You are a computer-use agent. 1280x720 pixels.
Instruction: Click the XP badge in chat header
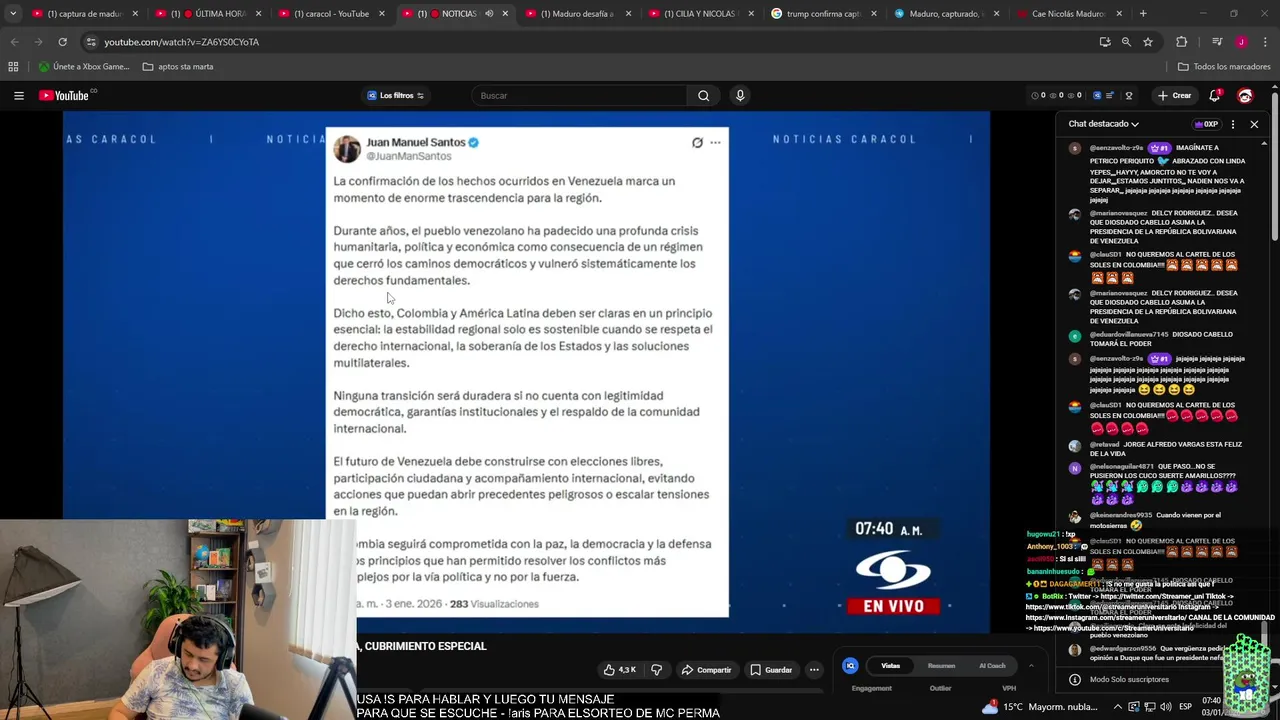click(x=1206, y=124)
